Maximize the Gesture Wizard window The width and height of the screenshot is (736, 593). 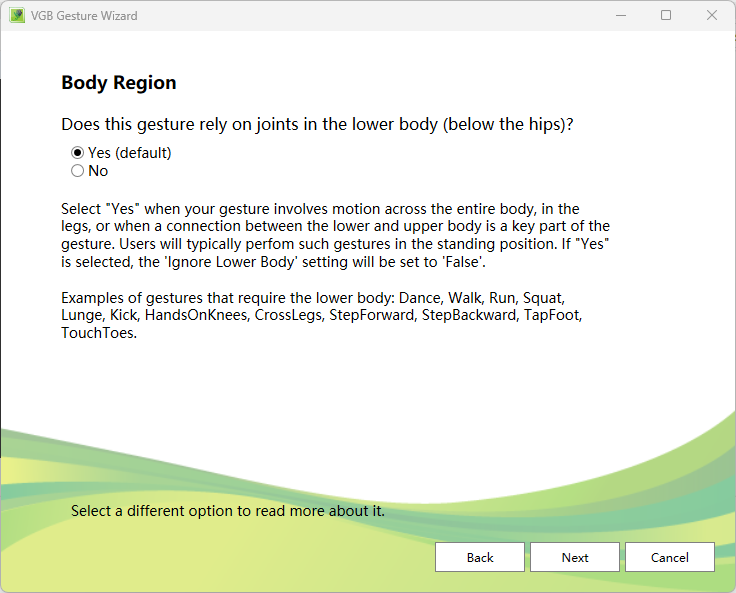(666, 16)
